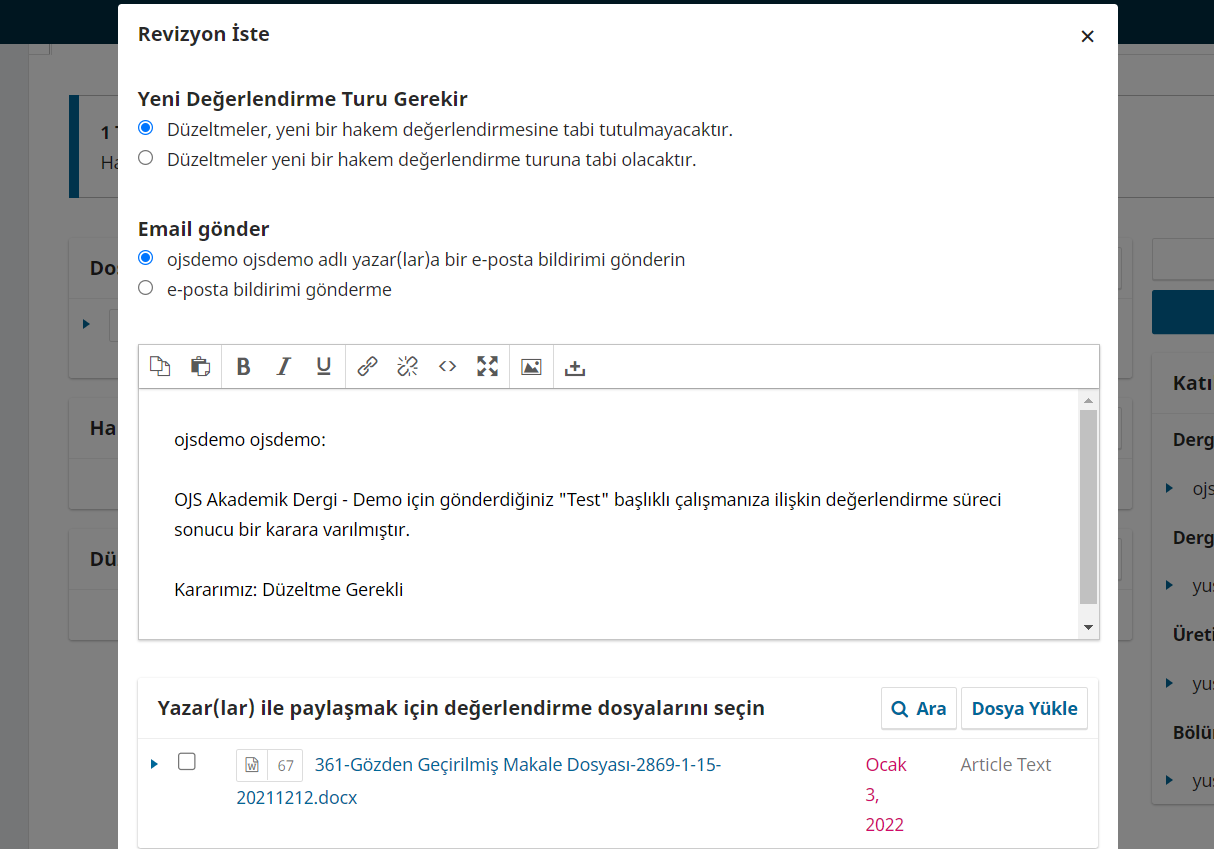Screen dimensions: 1214x849
Task: Click the 'Ocak 3, 2022' date cell
Action: tap(886, 795)
